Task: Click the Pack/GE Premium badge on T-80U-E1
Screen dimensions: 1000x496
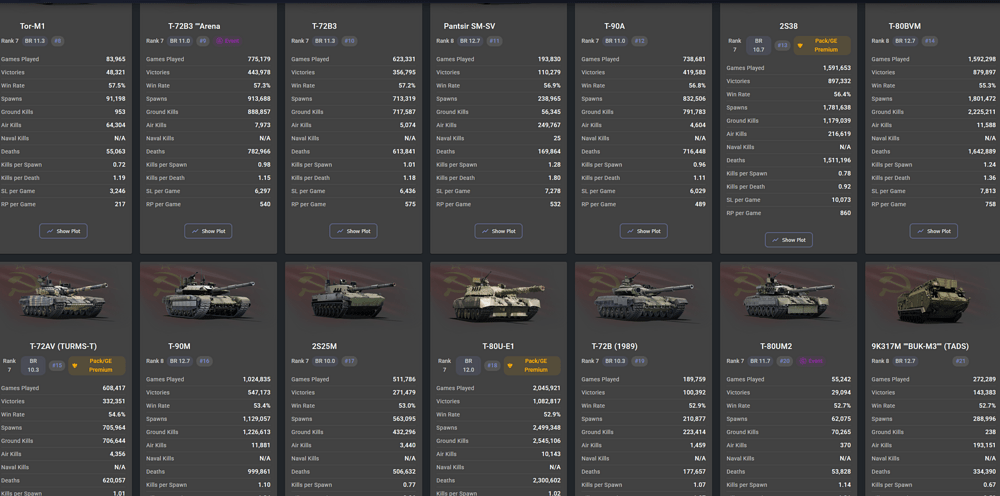Action: click(x=532, y=365)
